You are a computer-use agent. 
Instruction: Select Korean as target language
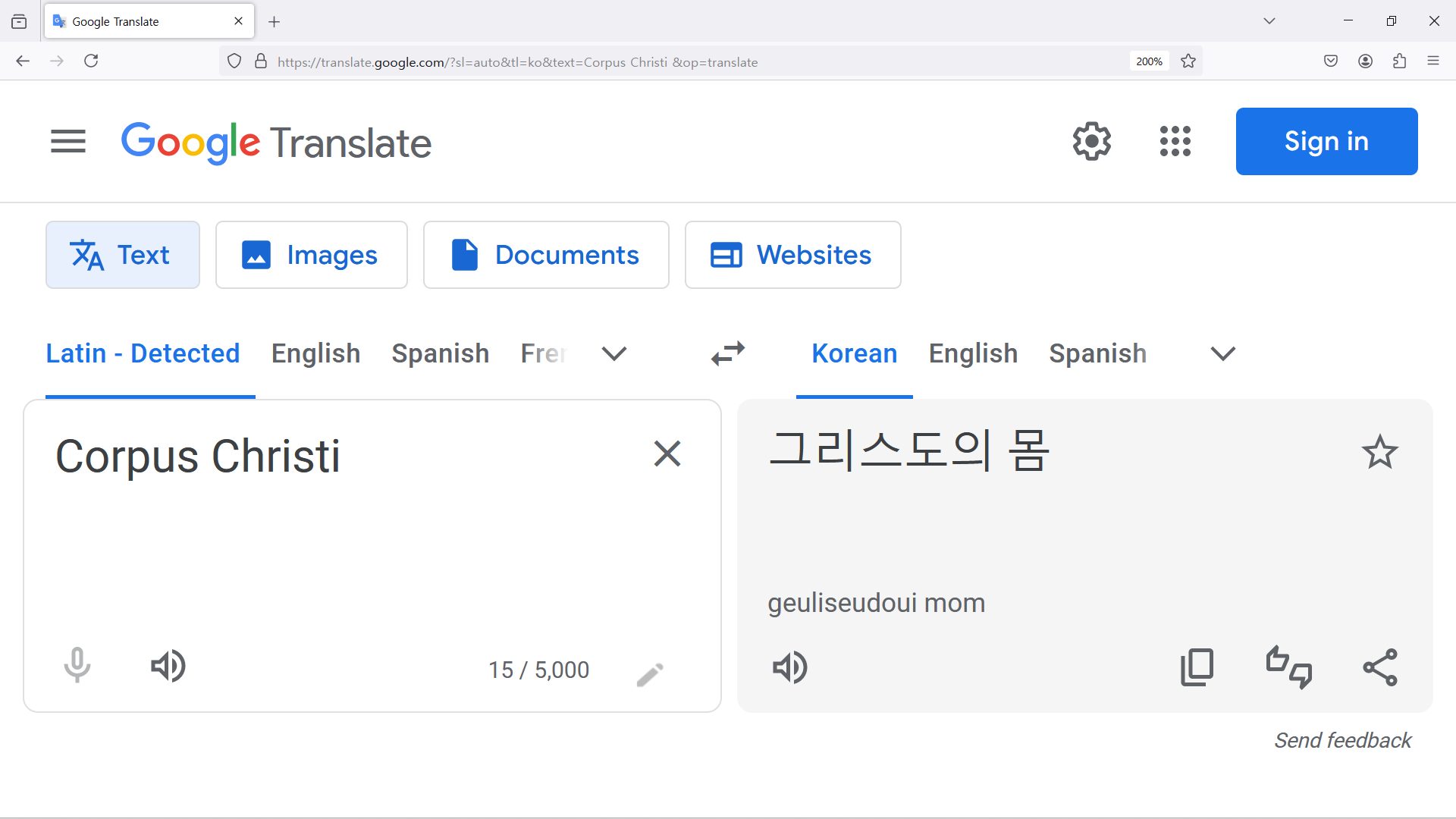coord(854,353)
